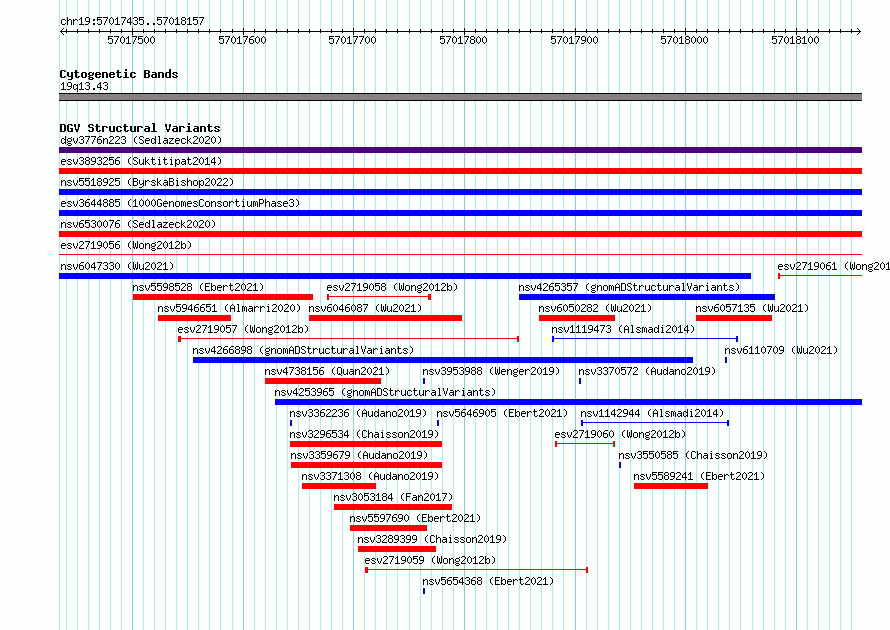This screenshot has width=890, height=630.
Task: Select esv2719058 (Wong2012b) label
Action: click(392, 287)
